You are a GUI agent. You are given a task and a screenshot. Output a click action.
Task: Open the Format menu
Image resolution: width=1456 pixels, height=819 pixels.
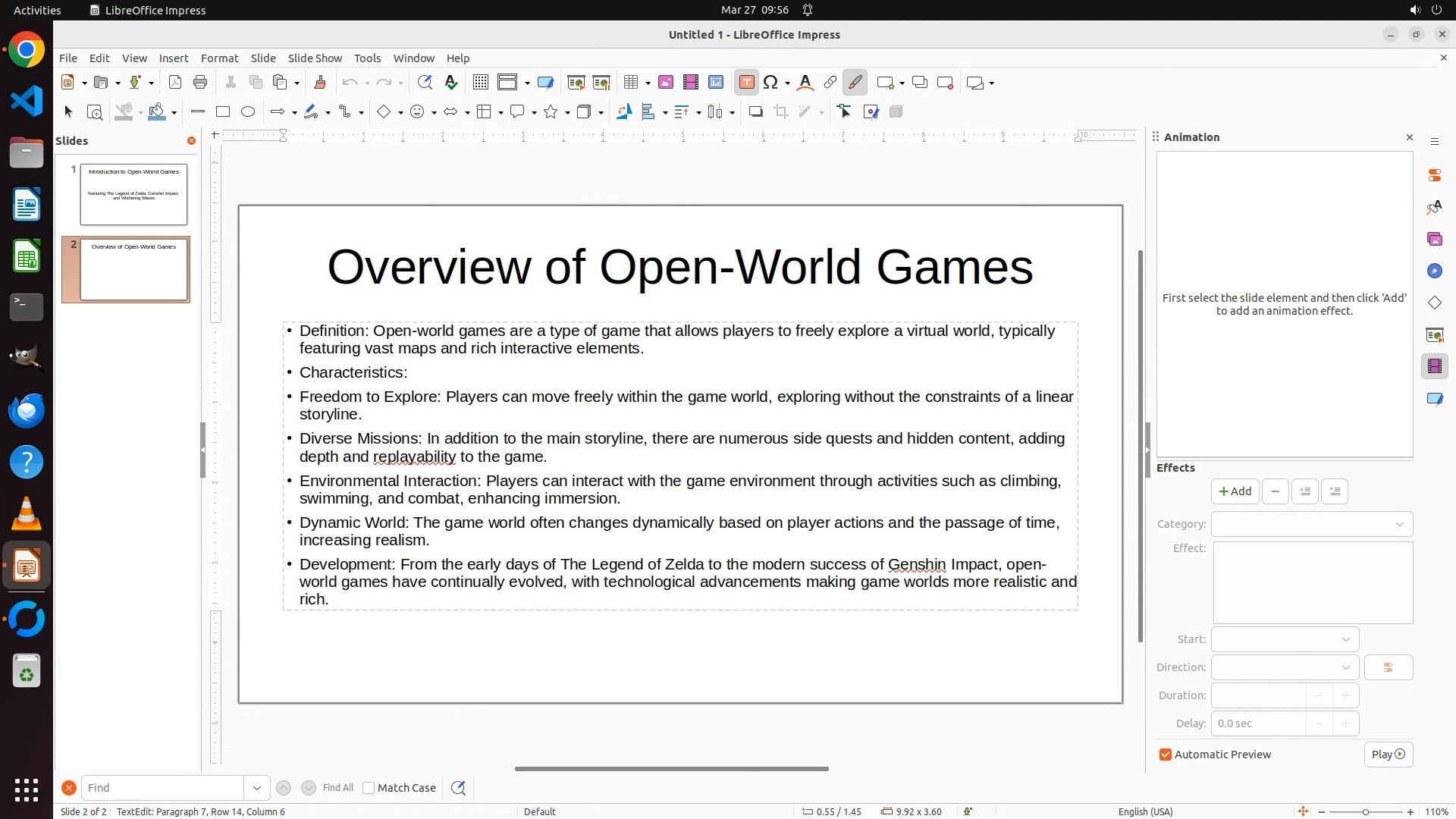pos(219,58)
